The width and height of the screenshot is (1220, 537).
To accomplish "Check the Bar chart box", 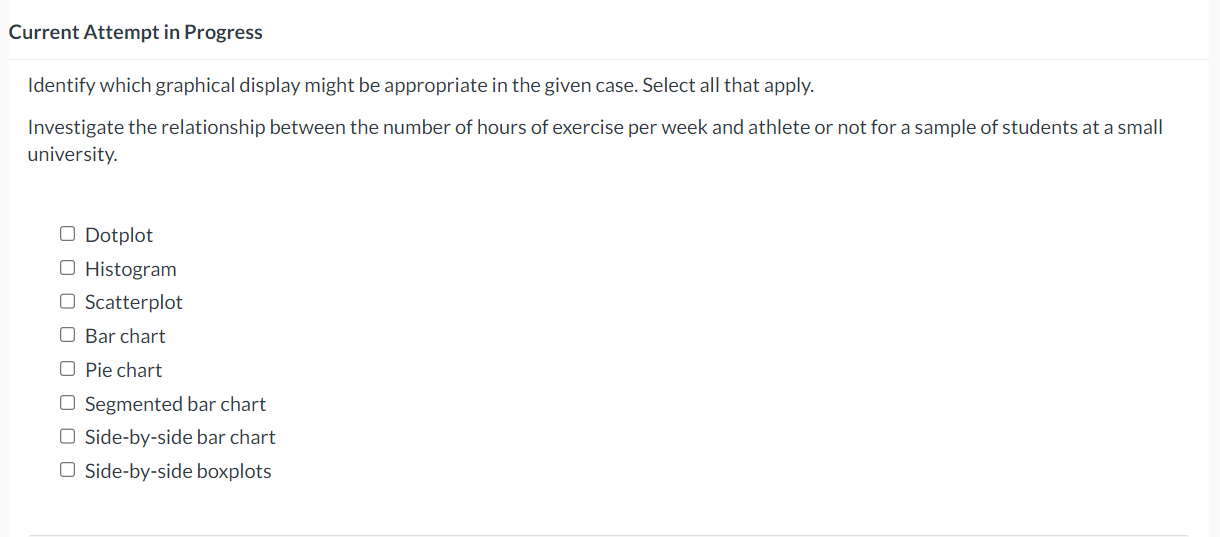I will pos(67,335).
